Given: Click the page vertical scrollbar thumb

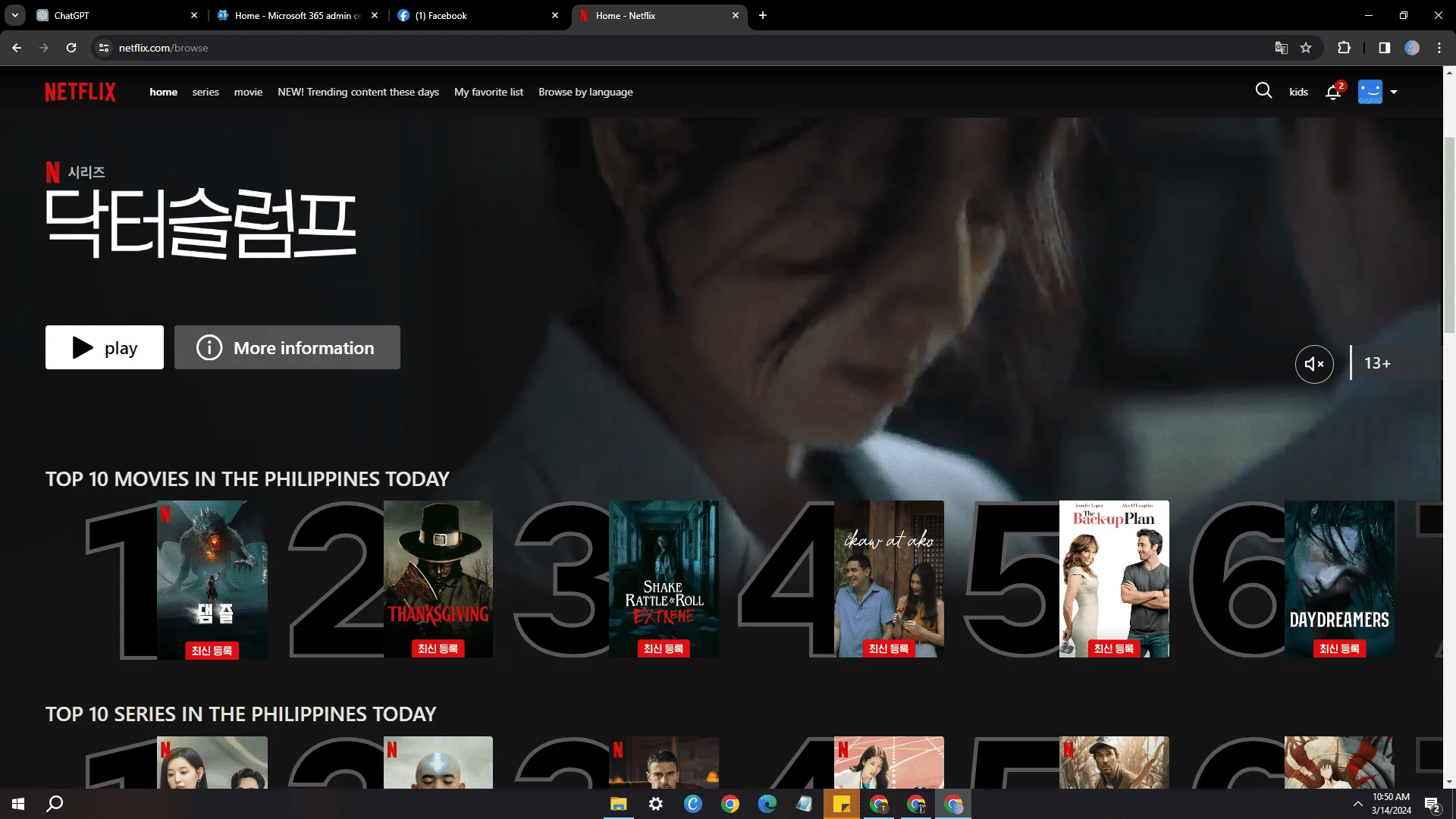Looking at the screenshot, I should pyautogui.click(x=1449, y=234).
